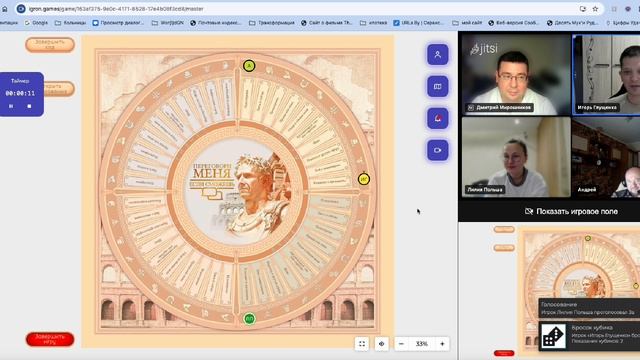
Task: Click the 'Завершить ход' end-turn button
Action: pos(50,44)
